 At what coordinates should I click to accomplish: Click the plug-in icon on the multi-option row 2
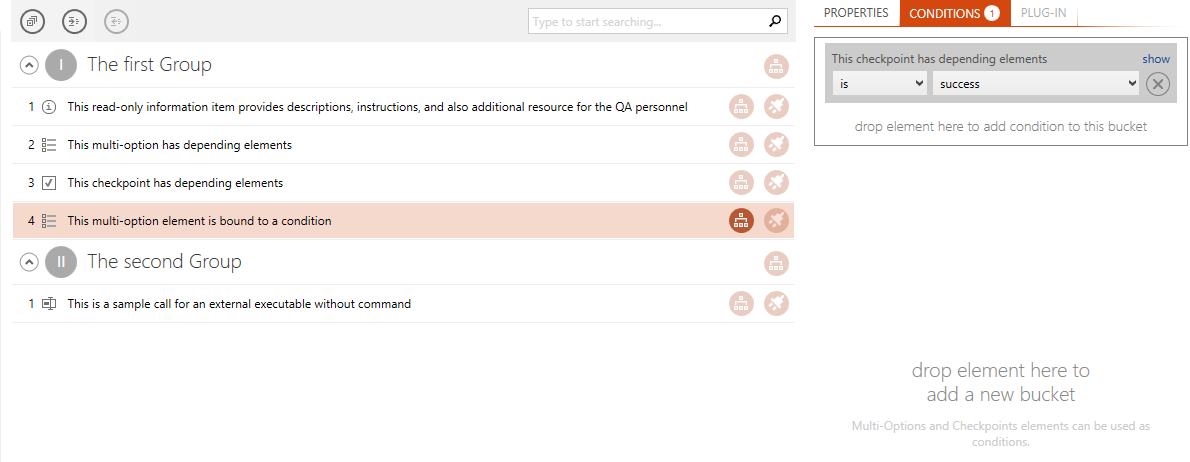tap(776, 145)
